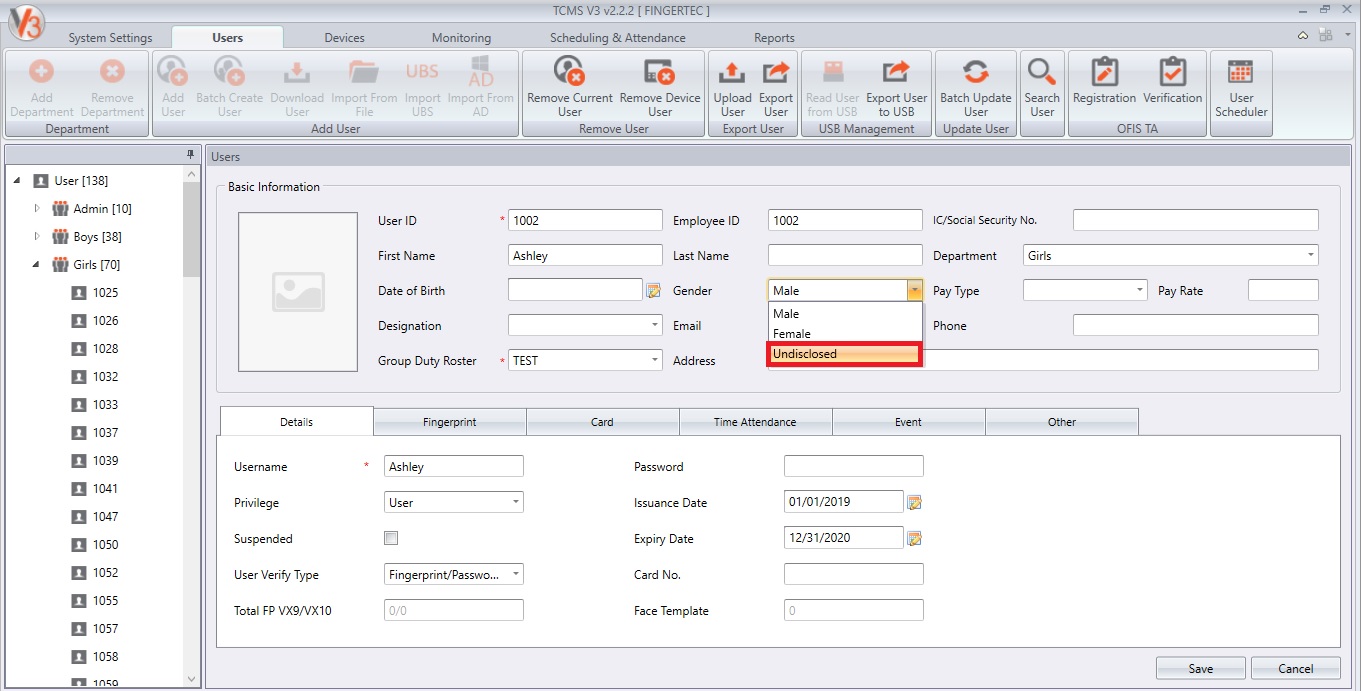
Task: Click the Upload User icon
Action: click(x=732, y=72)
